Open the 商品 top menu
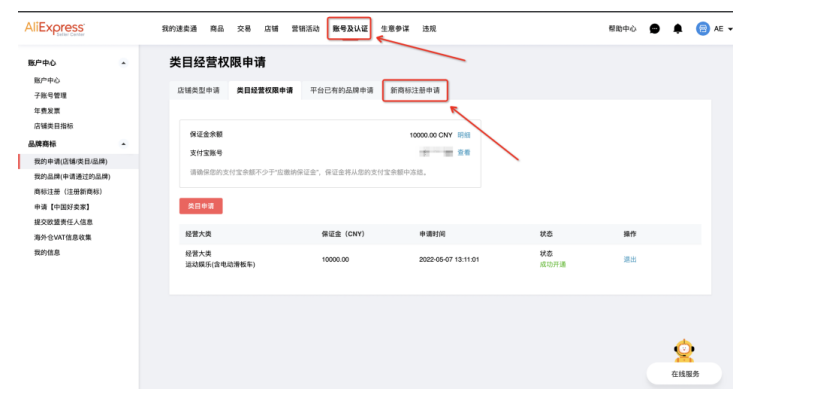Viewport: 830px width, 402px height. (x=217, y=29)
